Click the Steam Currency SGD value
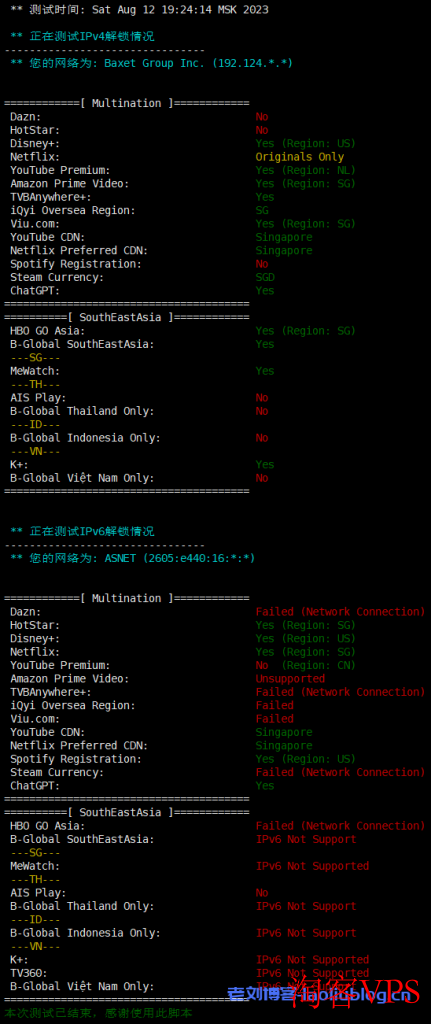The image size is (431, 1024). [265, 278]
